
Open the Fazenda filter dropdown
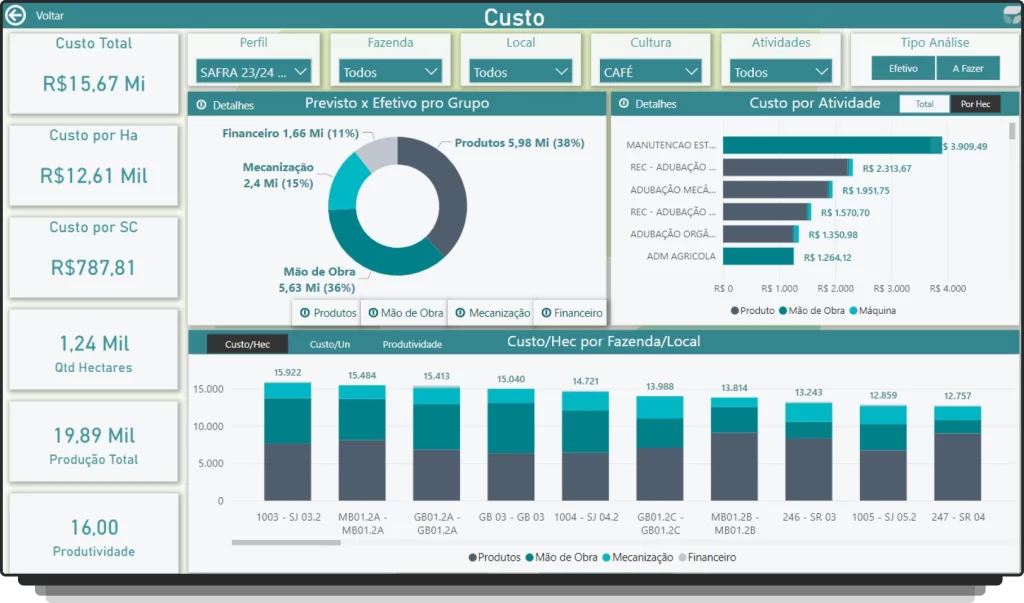(x=390, y=72)
